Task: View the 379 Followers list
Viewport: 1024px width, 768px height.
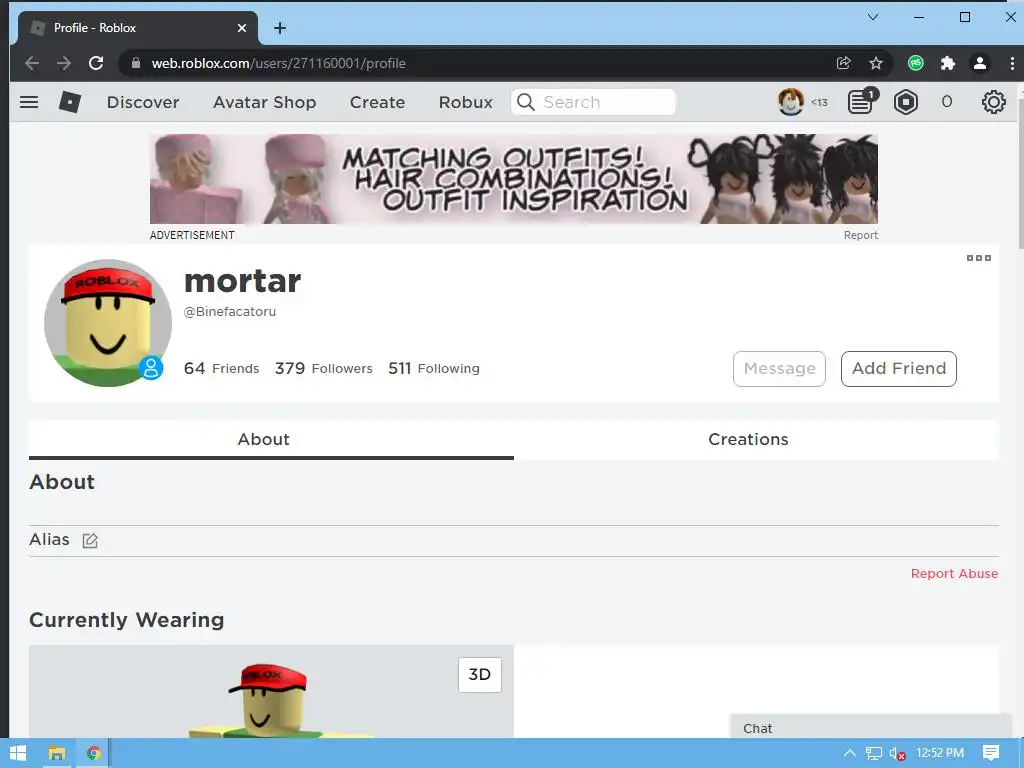Action: 323,368
